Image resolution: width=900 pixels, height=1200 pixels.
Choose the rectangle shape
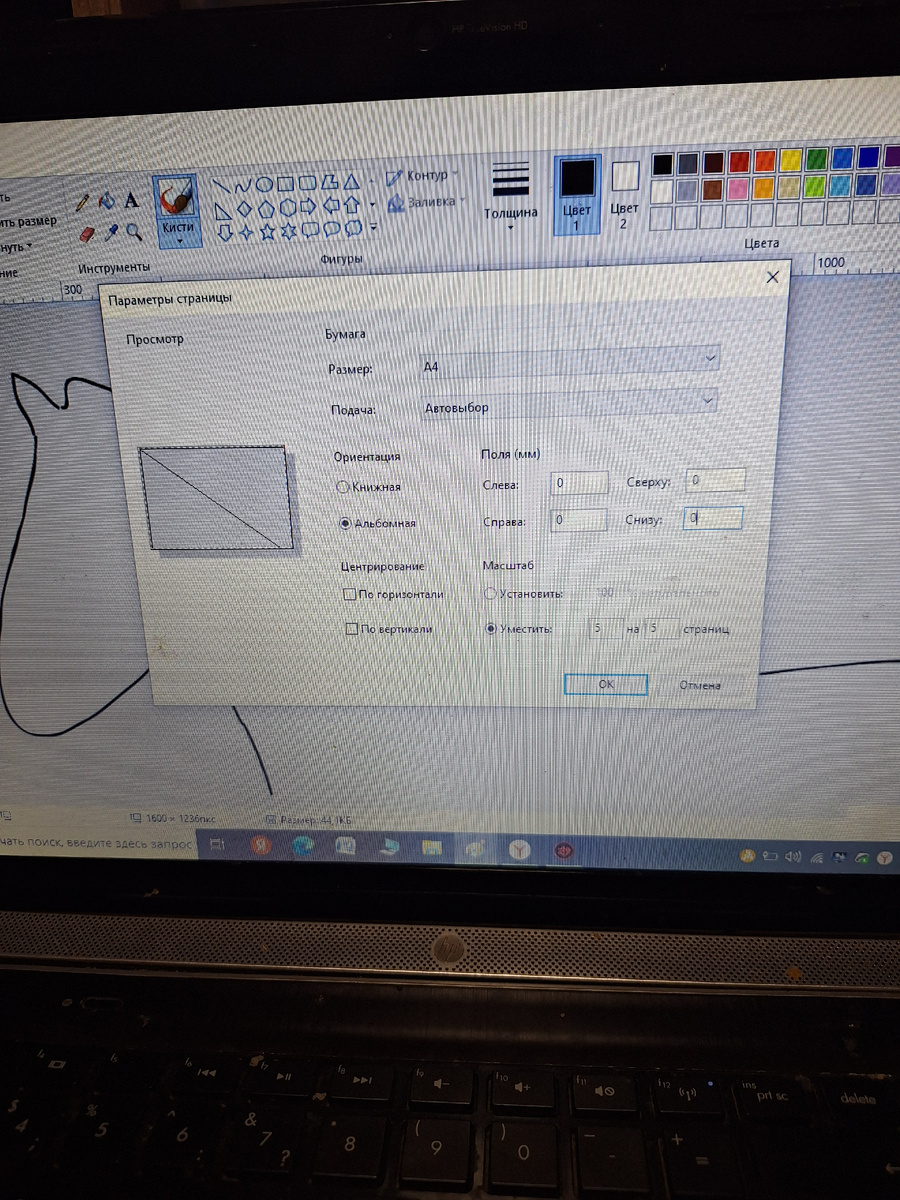[285, 184]
